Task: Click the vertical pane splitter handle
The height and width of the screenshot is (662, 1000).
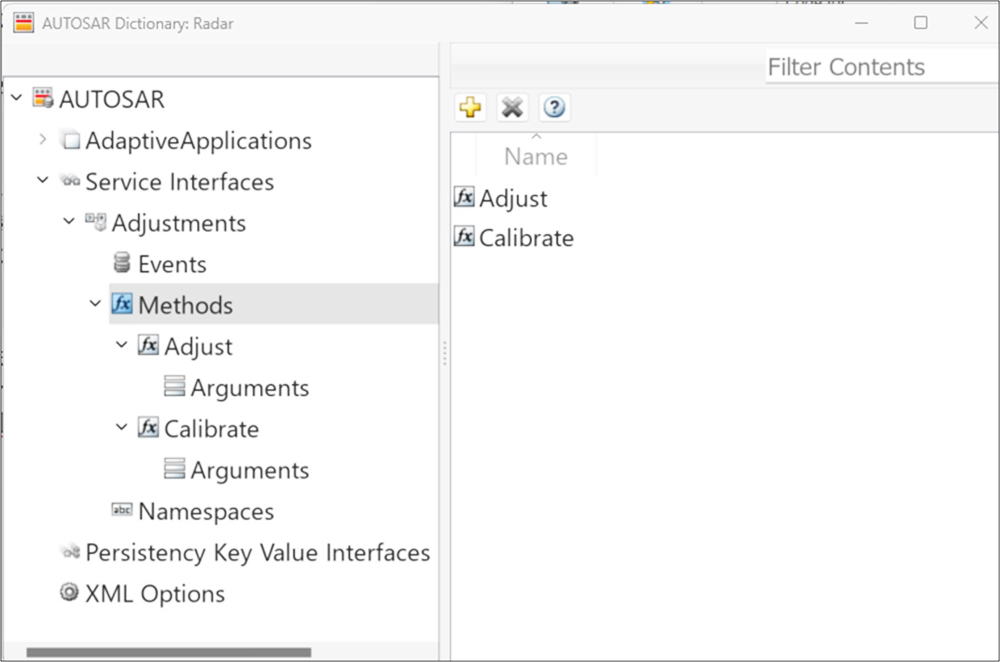Action: [x=445, y=353]
